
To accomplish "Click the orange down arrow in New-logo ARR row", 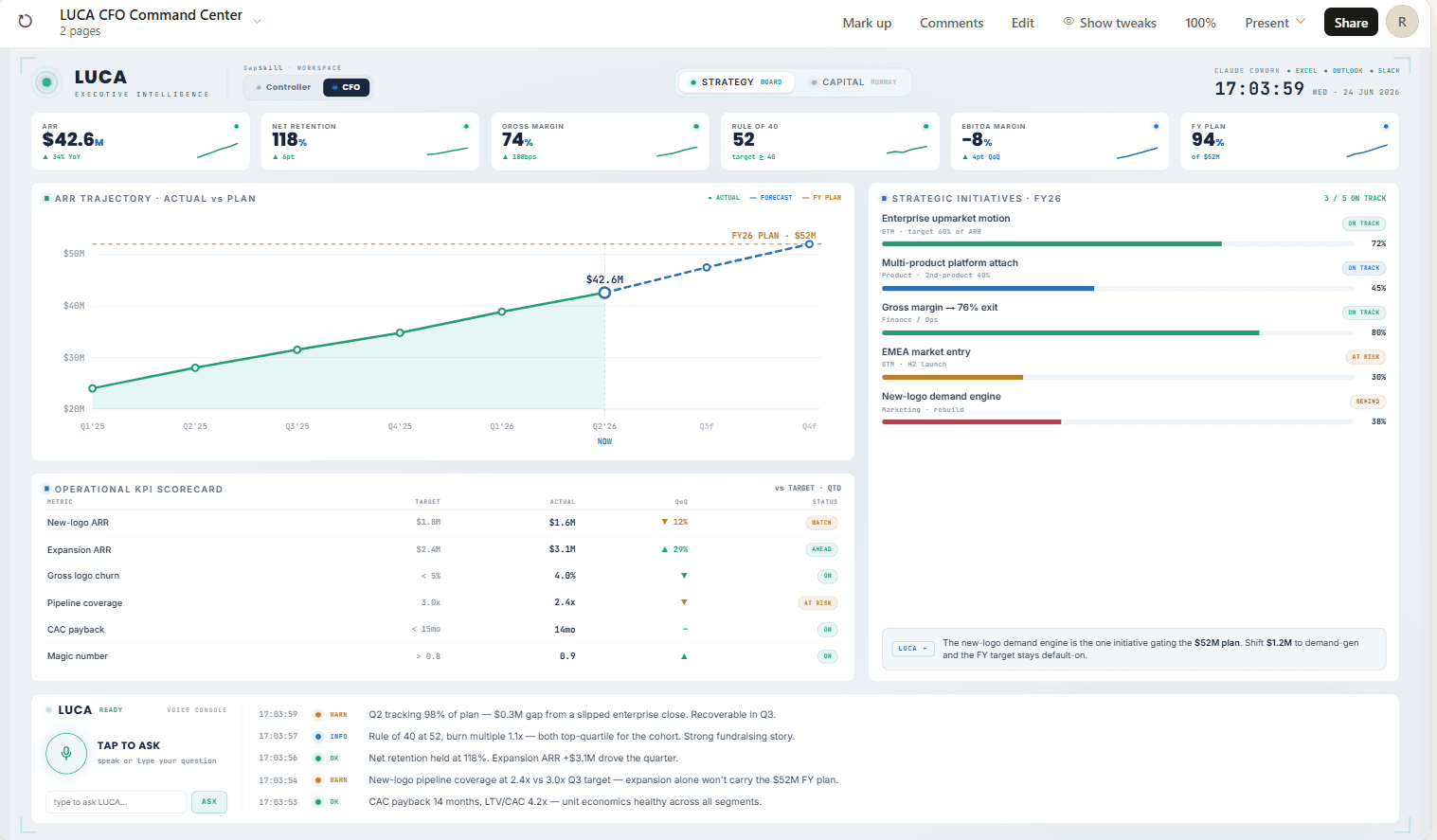I will [x=665, y=523].
